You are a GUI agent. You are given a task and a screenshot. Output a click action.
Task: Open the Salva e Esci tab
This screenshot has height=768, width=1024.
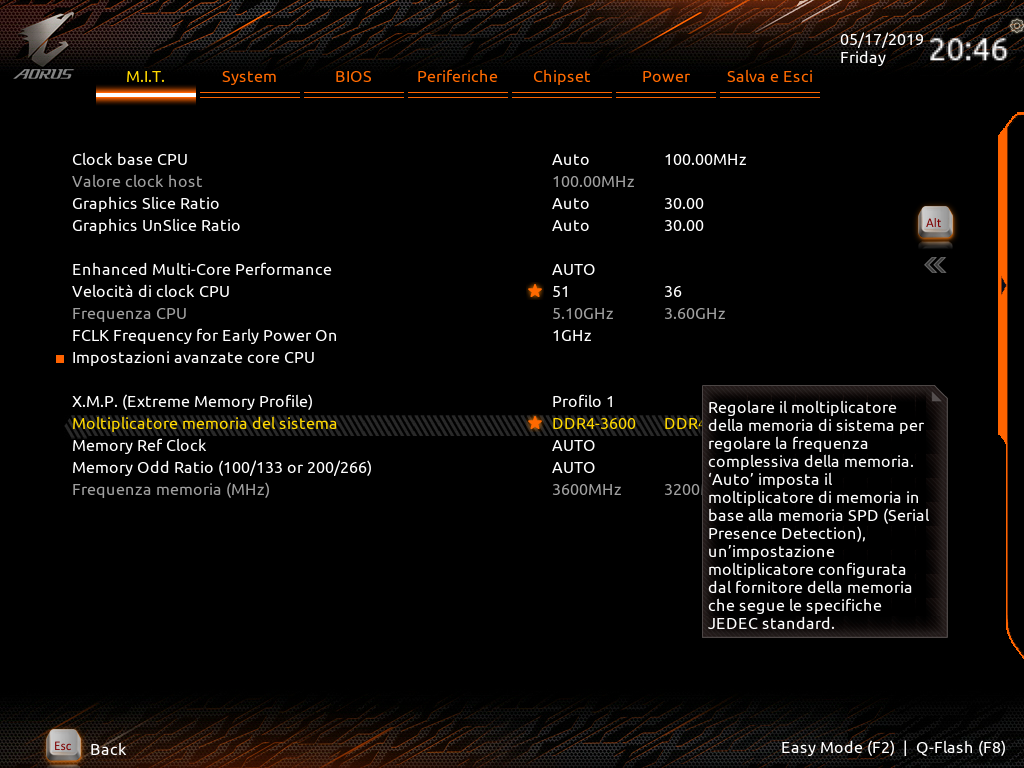click(770, 77)
